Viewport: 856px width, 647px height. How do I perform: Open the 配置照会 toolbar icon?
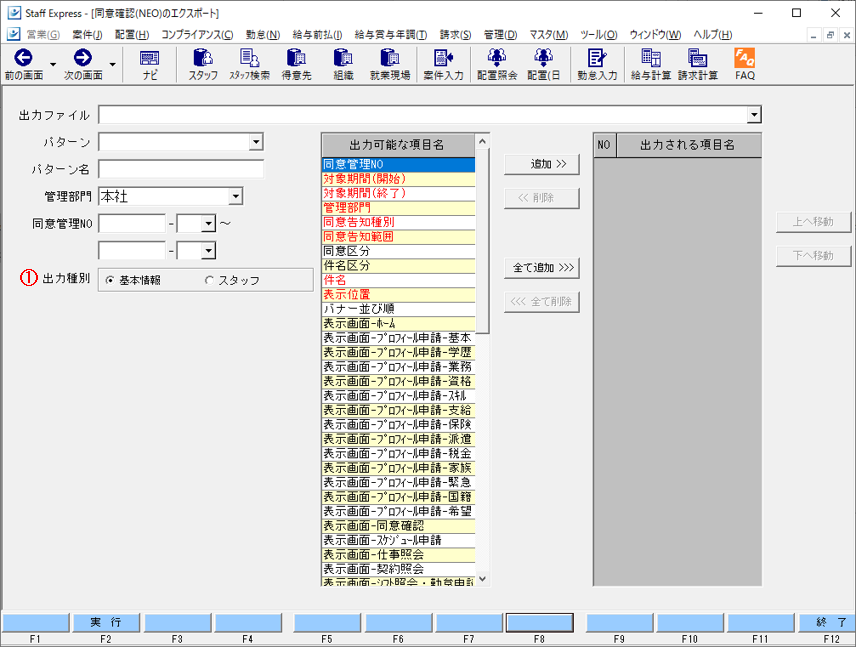[x=497, y=64]
